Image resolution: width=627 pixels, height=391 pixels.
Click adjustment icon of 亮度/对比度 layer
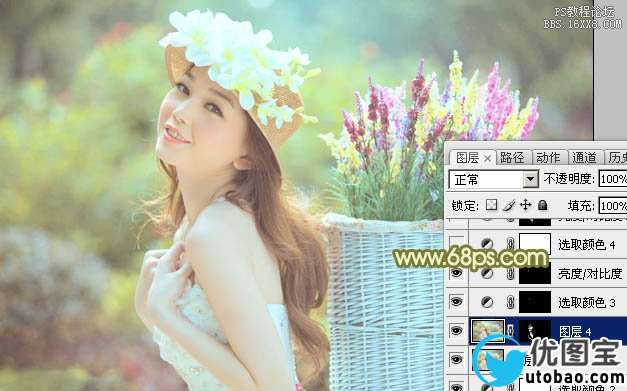pyautogui.click(x=487, y=273)
